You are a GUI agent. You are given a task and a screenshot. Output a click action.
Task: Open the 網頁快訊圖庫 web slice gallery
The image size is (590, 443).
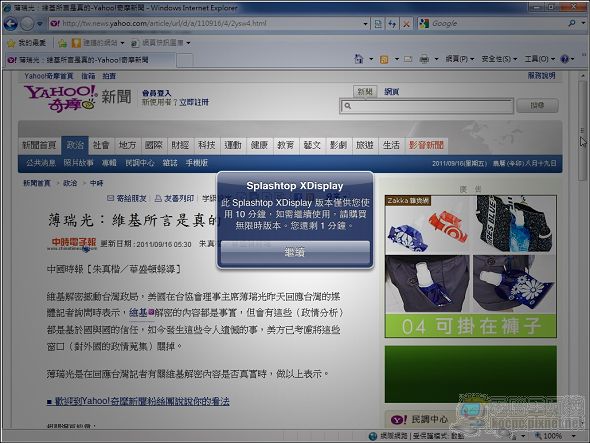pos(161,43)
